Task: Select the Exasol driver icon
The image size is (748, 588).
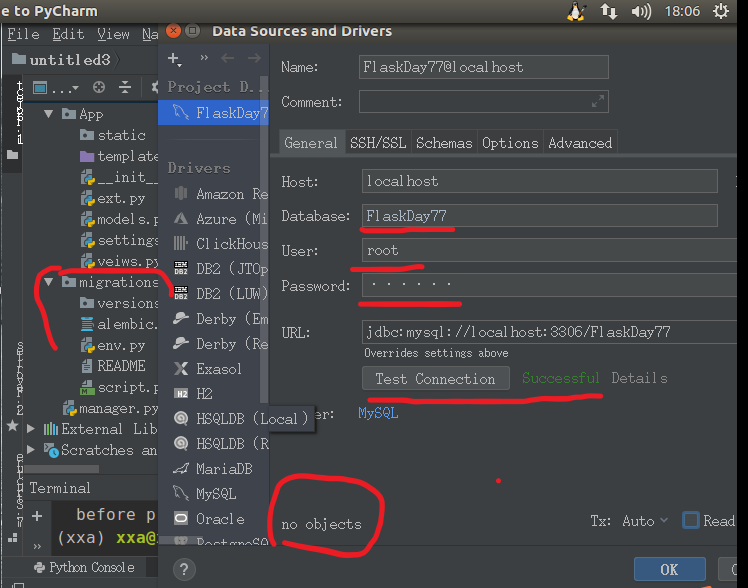Action: [181, 368]
